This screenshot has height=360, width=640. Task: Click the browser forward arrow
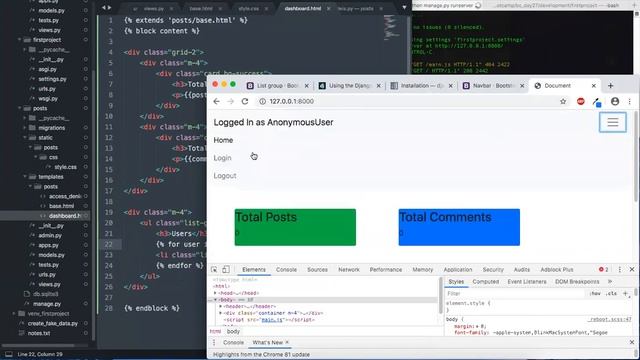click(x=231, y=102)
